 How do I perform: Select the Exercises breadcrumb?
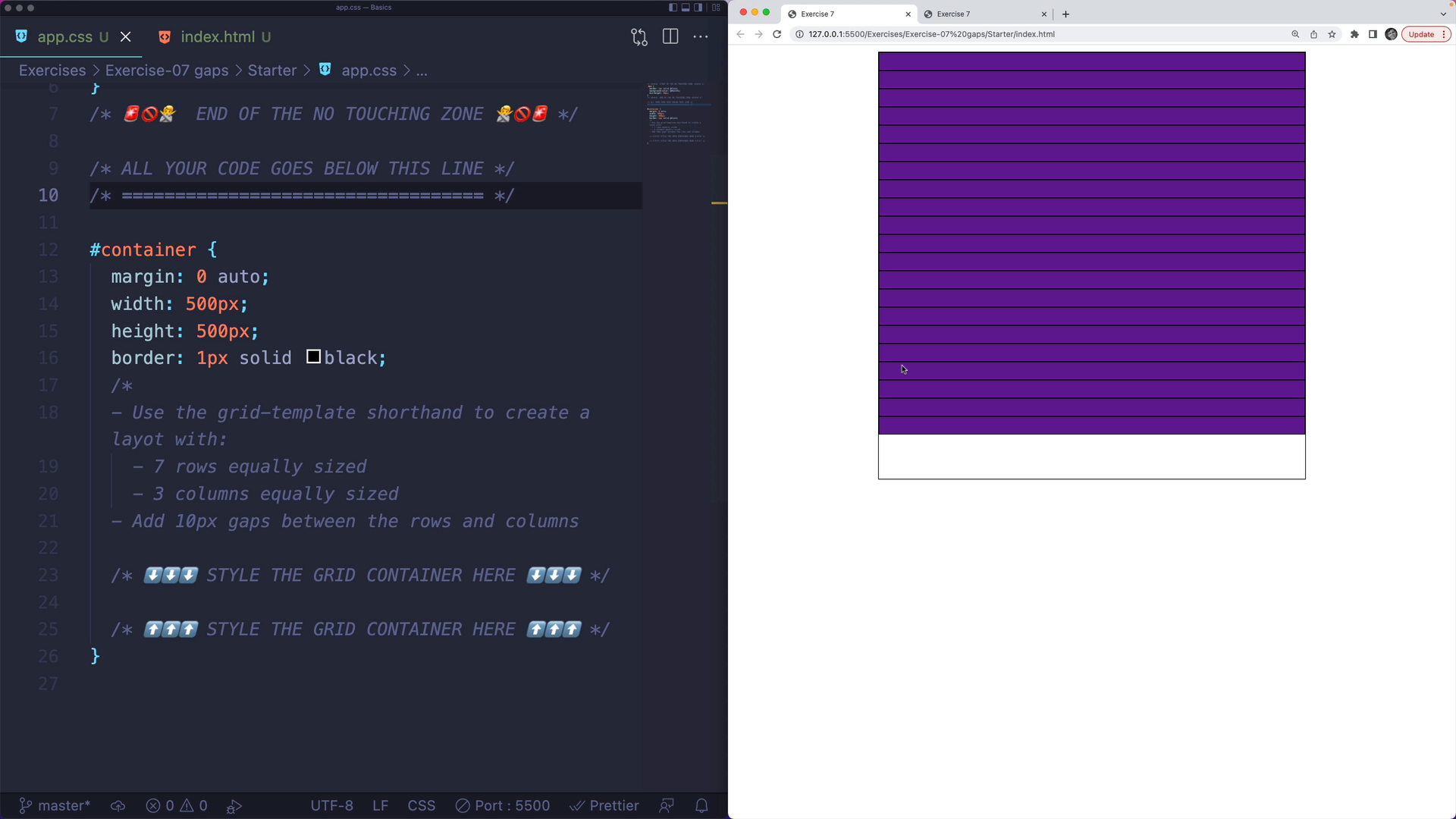(52, 70)
